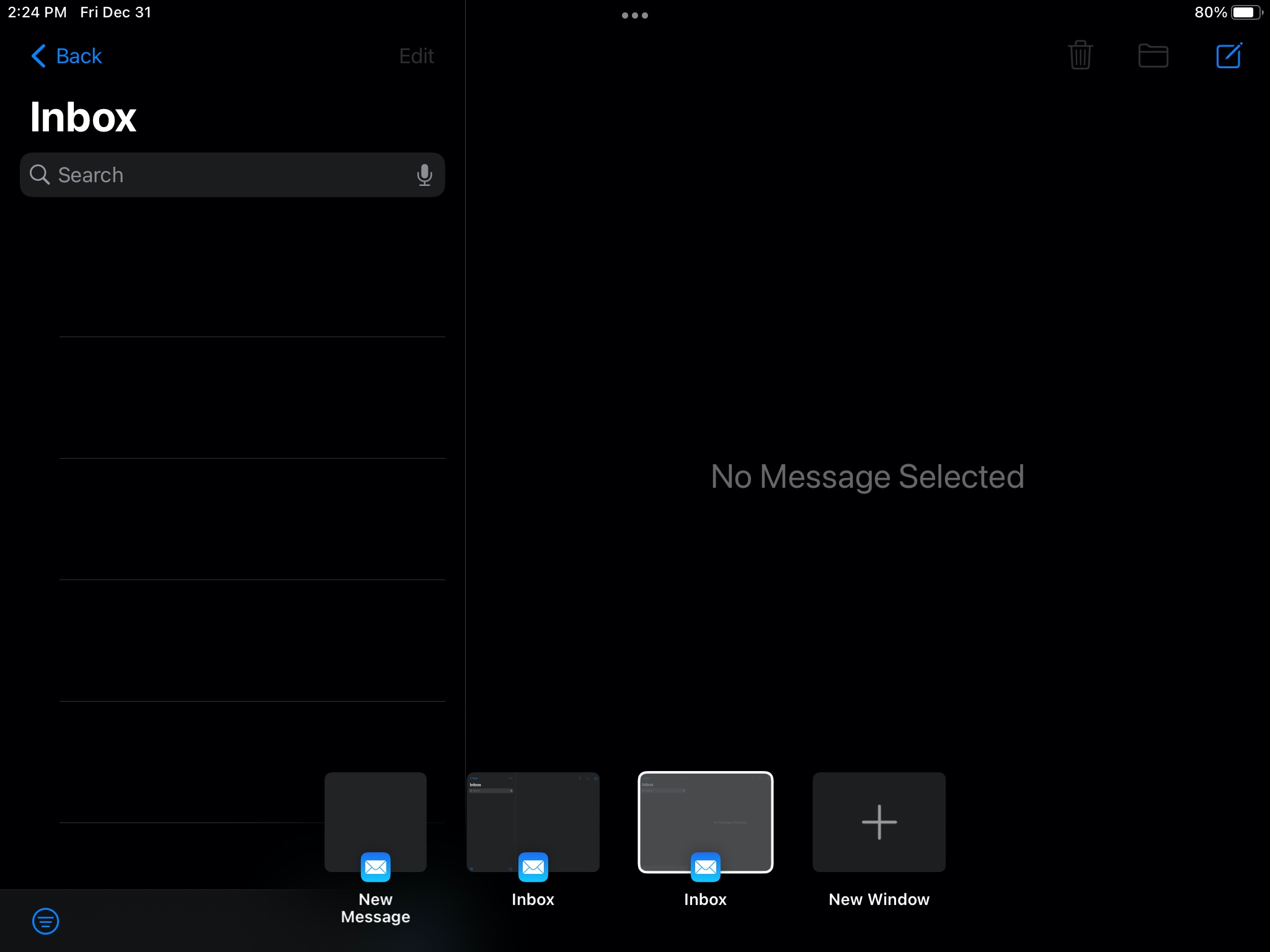This screenshot has width=1270, height=952.
Task: Tap the compose new message icon
Action: tap(1228, 56)
